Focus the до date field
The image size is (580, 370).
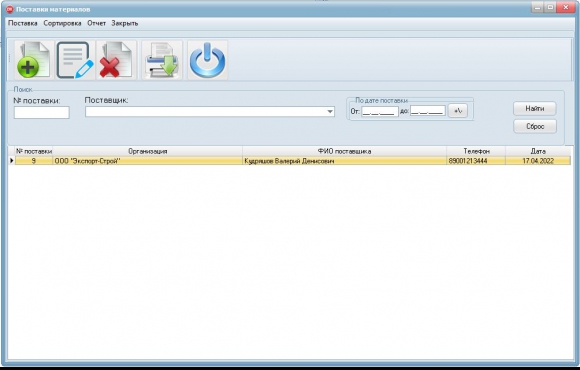[x=427, y=111]
